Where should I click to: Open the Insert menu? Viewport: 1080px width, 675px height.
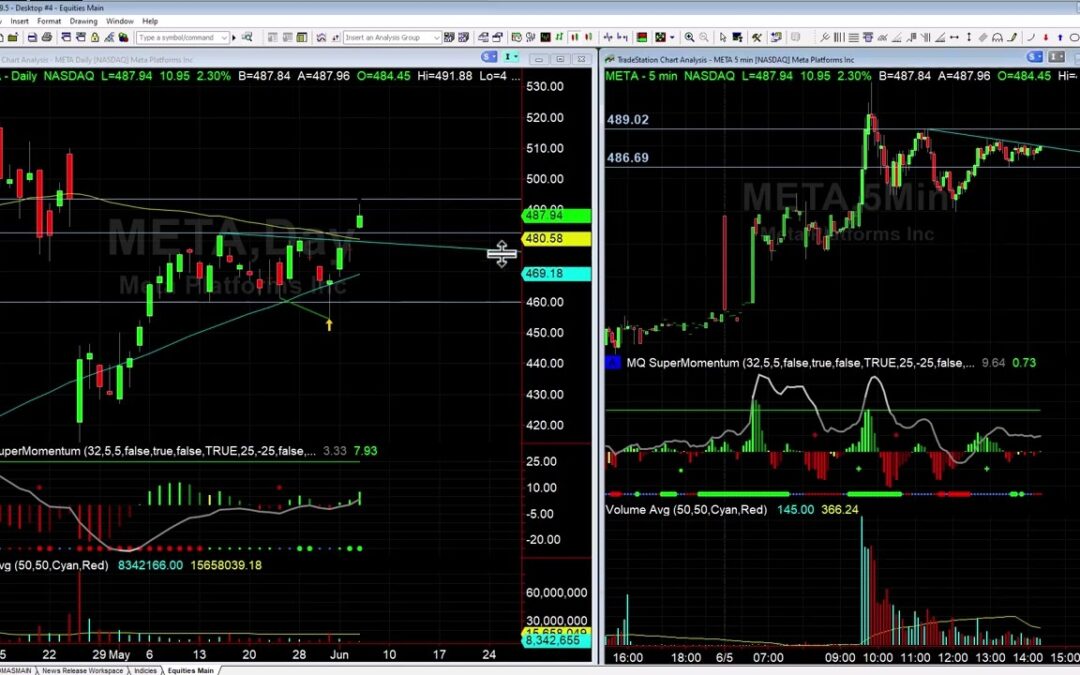point(19,21)
